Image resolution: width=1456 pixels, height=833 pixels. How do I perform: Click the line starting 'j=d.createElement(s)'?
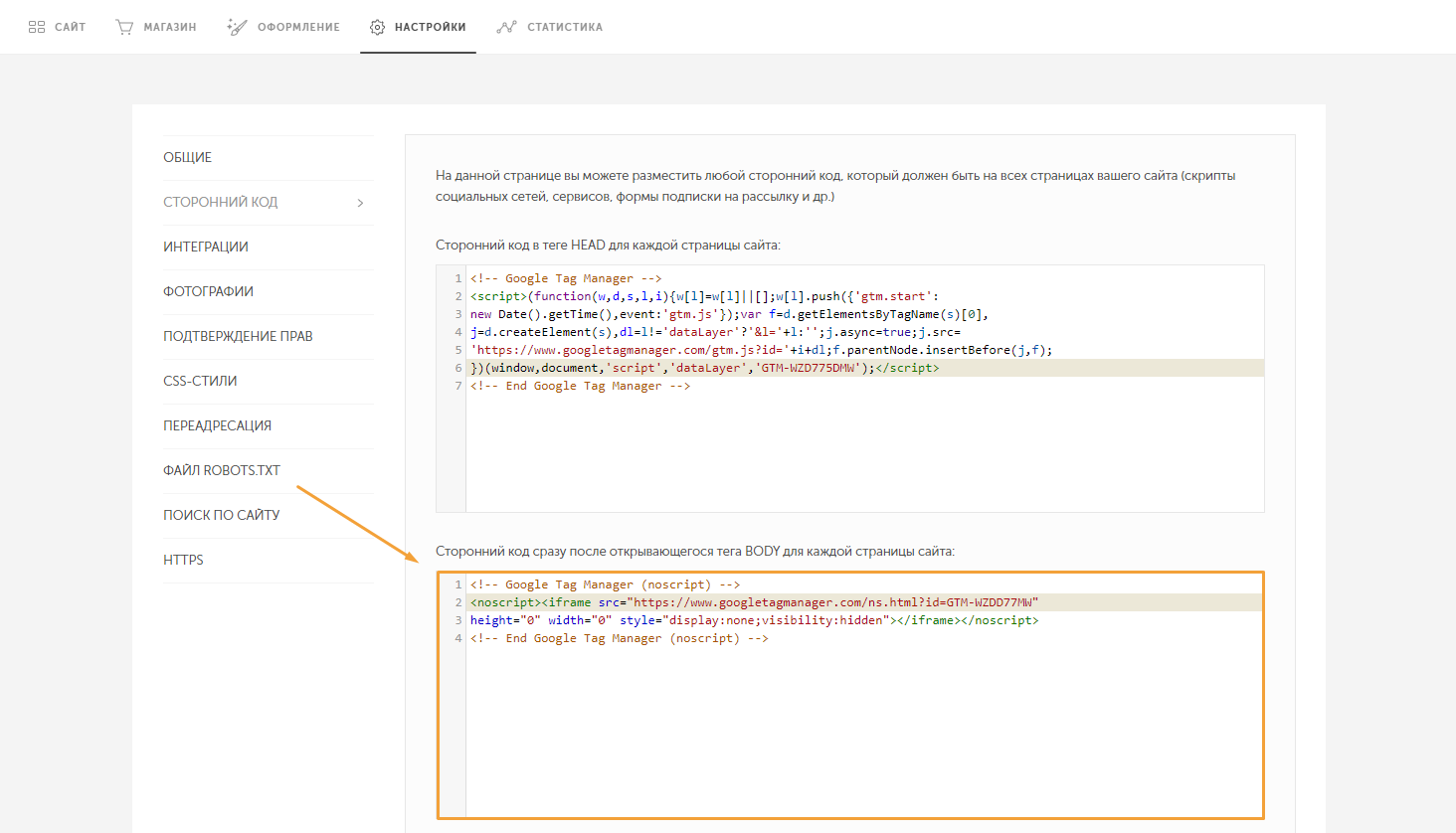point(715,332)
